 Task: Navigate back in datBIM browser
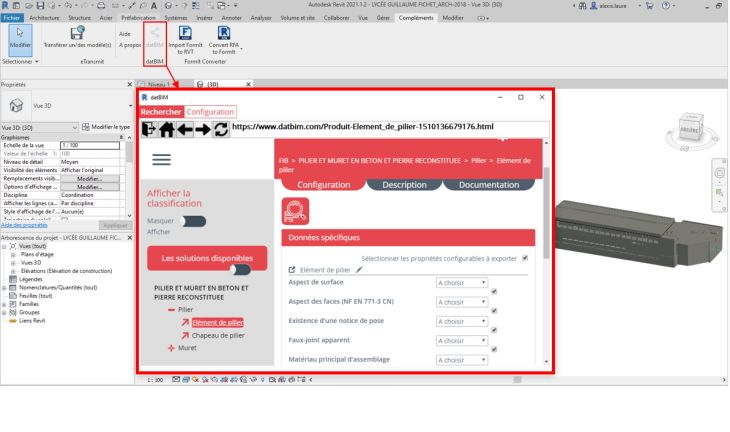[x=185, y=129]
